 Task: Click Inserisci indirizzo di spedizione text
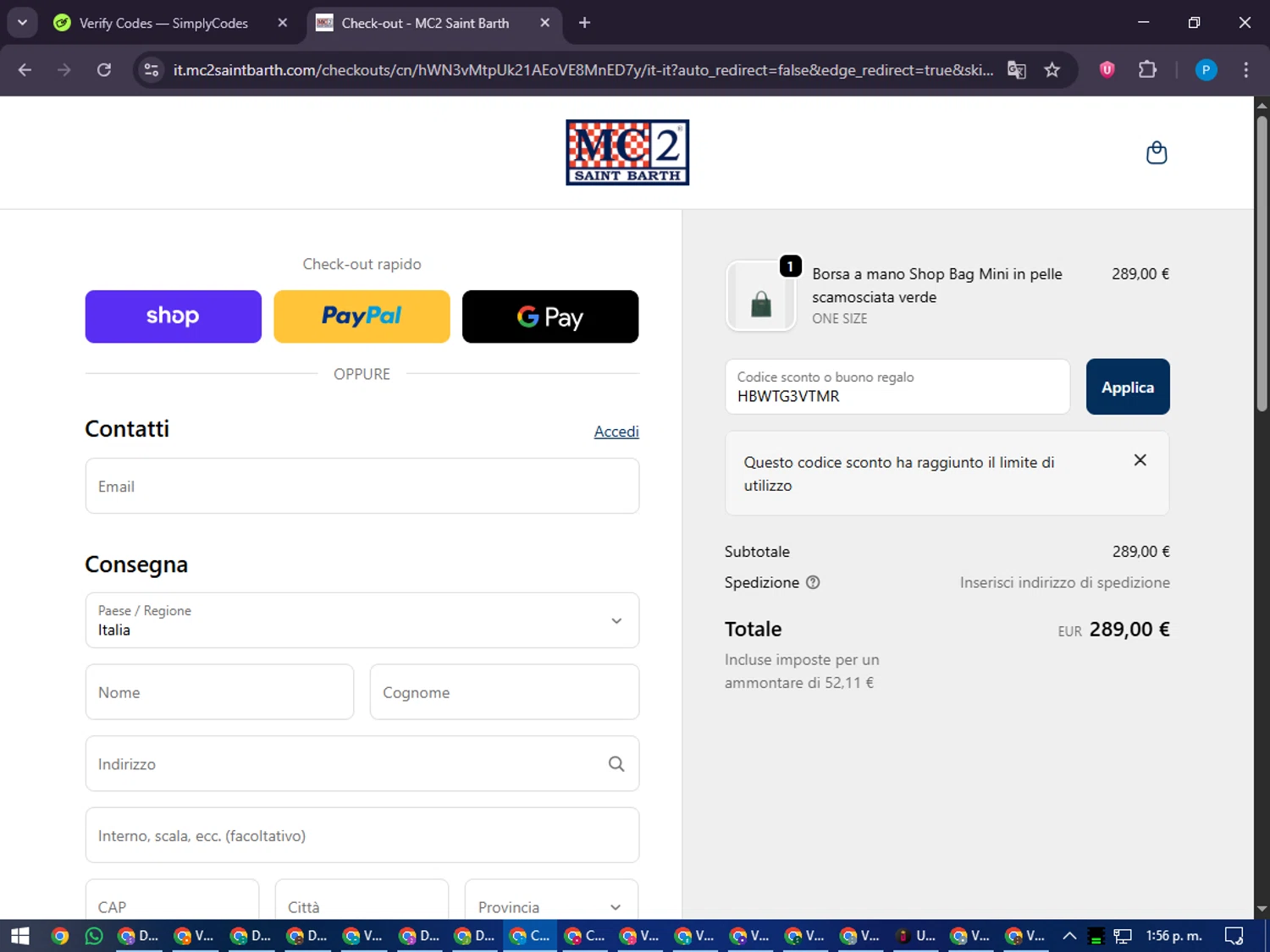point(1065,582)
